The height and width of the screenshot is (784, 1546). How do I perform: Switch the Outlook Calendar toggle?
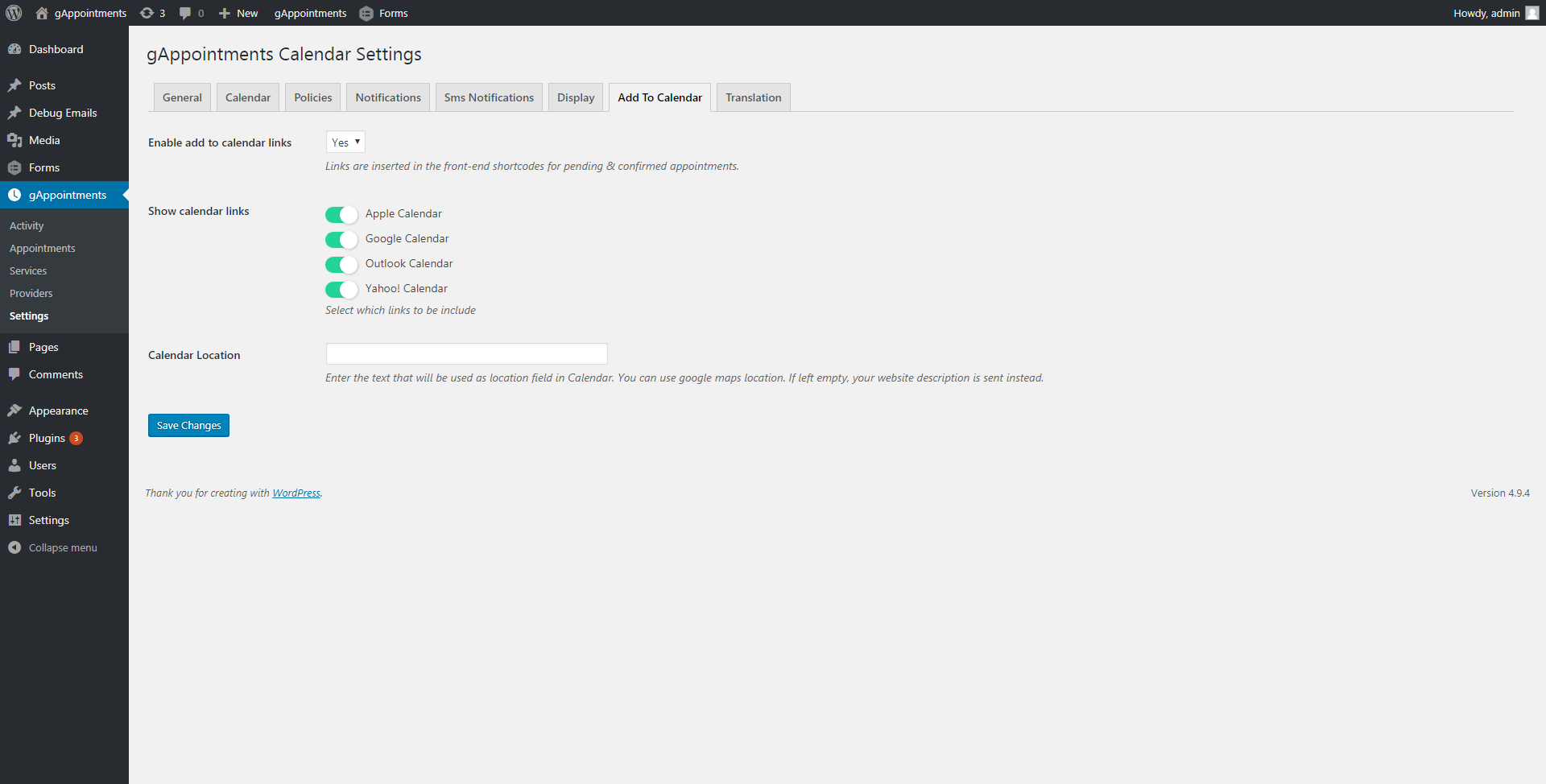tap(341, 264)
